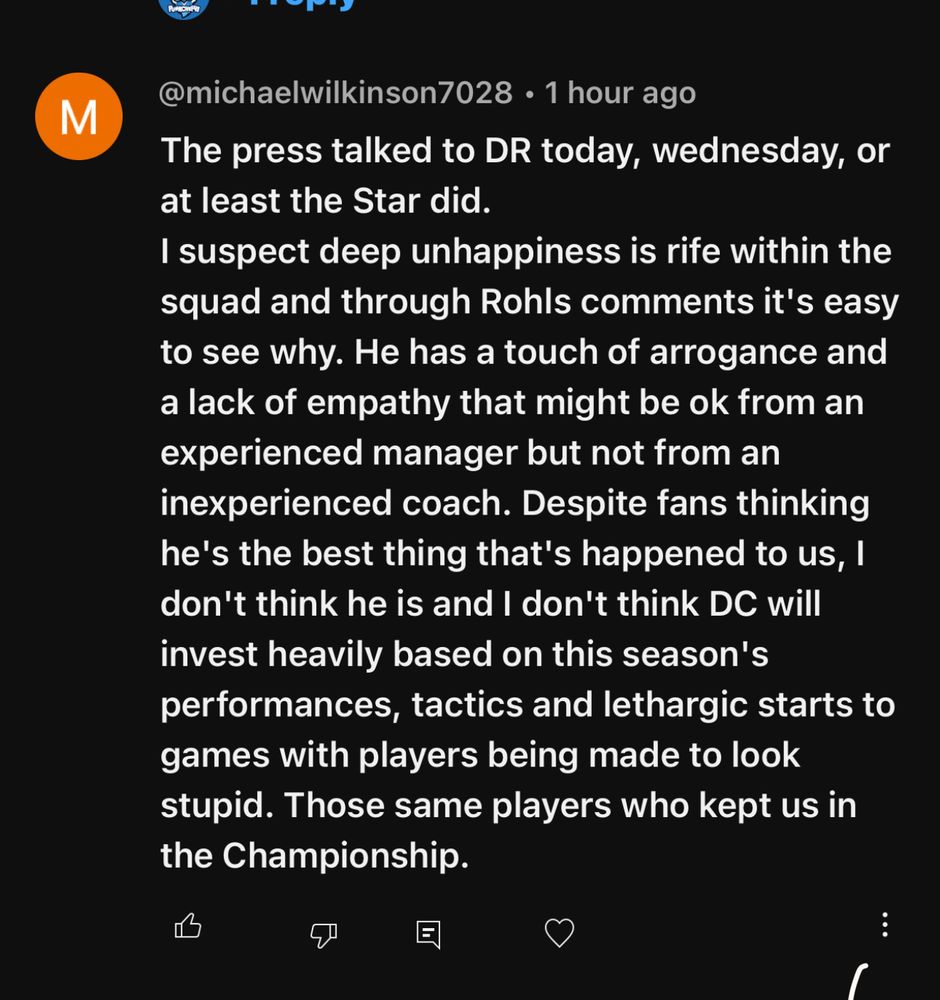Open the orange M profile avatar
The width and height of the screenshot is (940, 1000).
[x=79, y=116]
